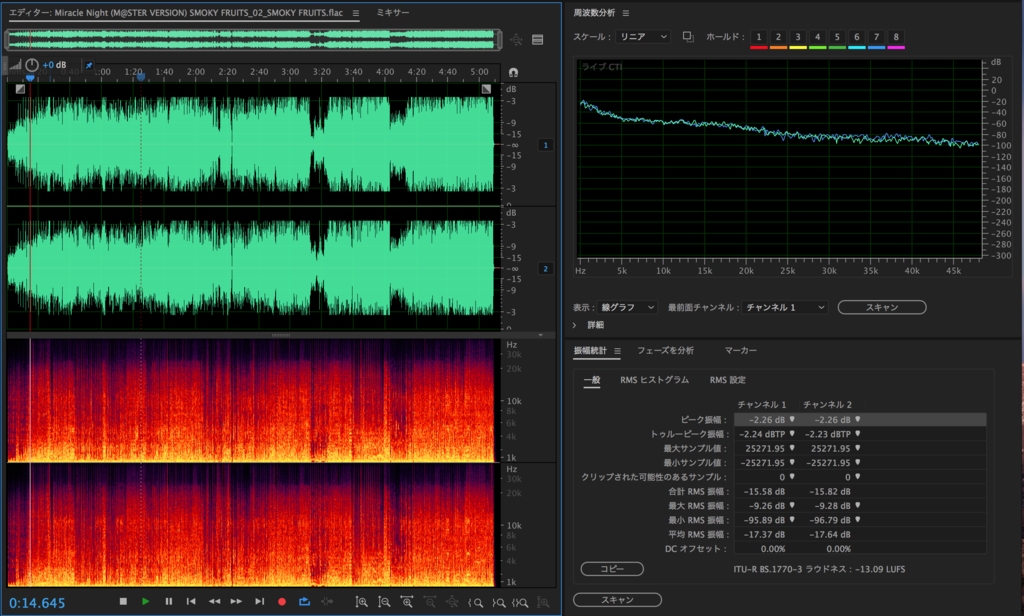The width and height of the screenshot is (1024, 616).
Task: Toggle channel 1 enable button on waveform
Action: pos(545,145)
